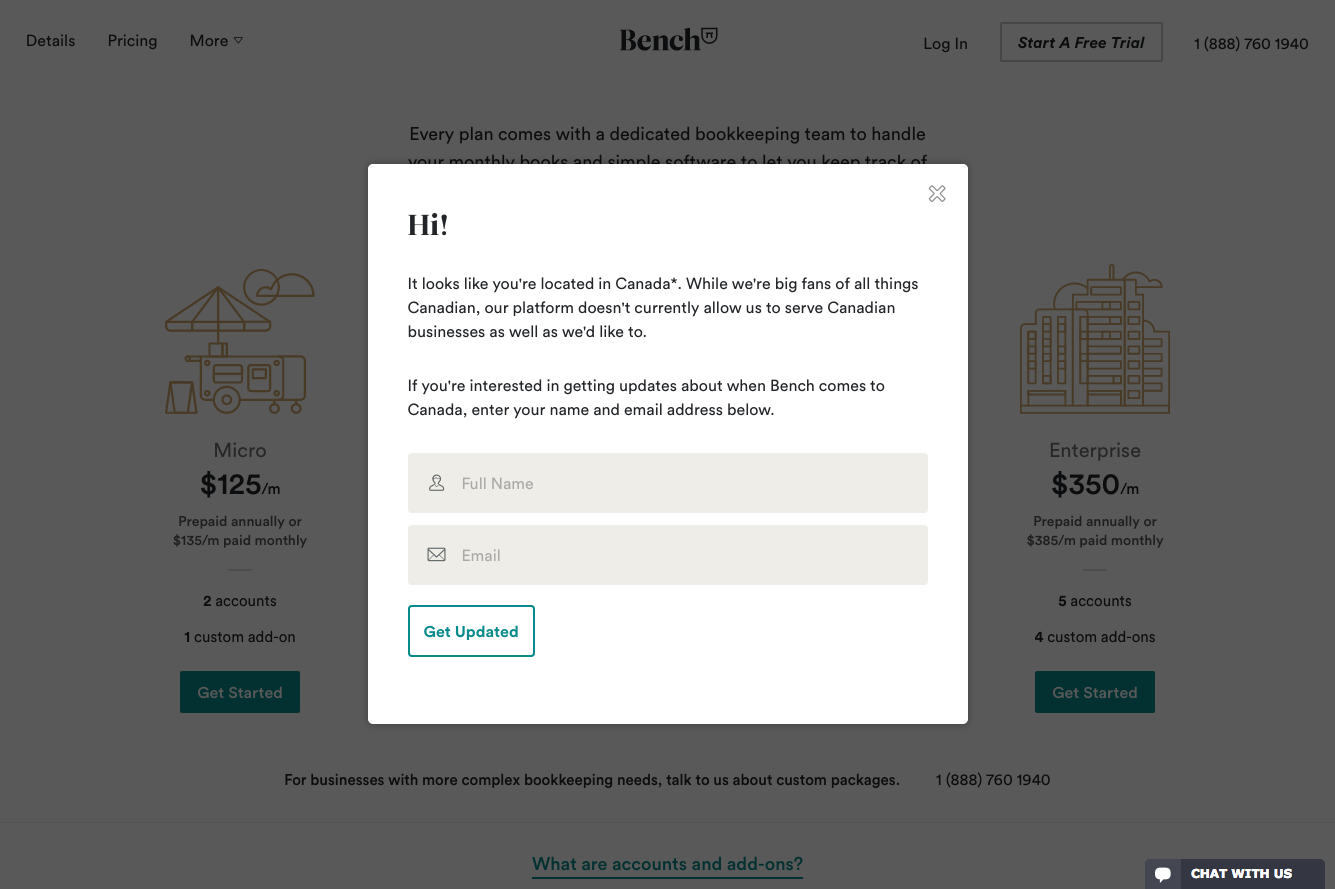Click the header phone number
The image size is (1335, 889).
1251,44
